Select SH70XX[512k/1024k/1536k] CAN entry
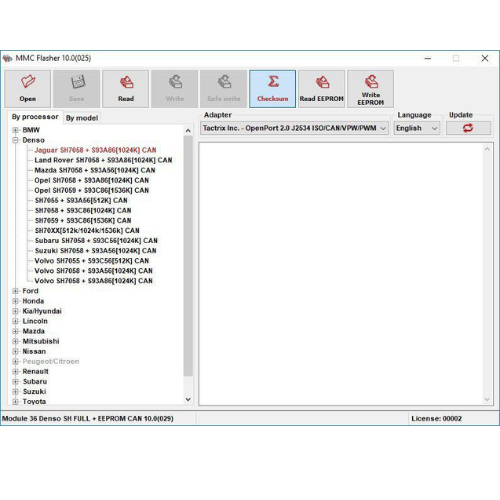This screenshot has width=500, height=500. 87,231
